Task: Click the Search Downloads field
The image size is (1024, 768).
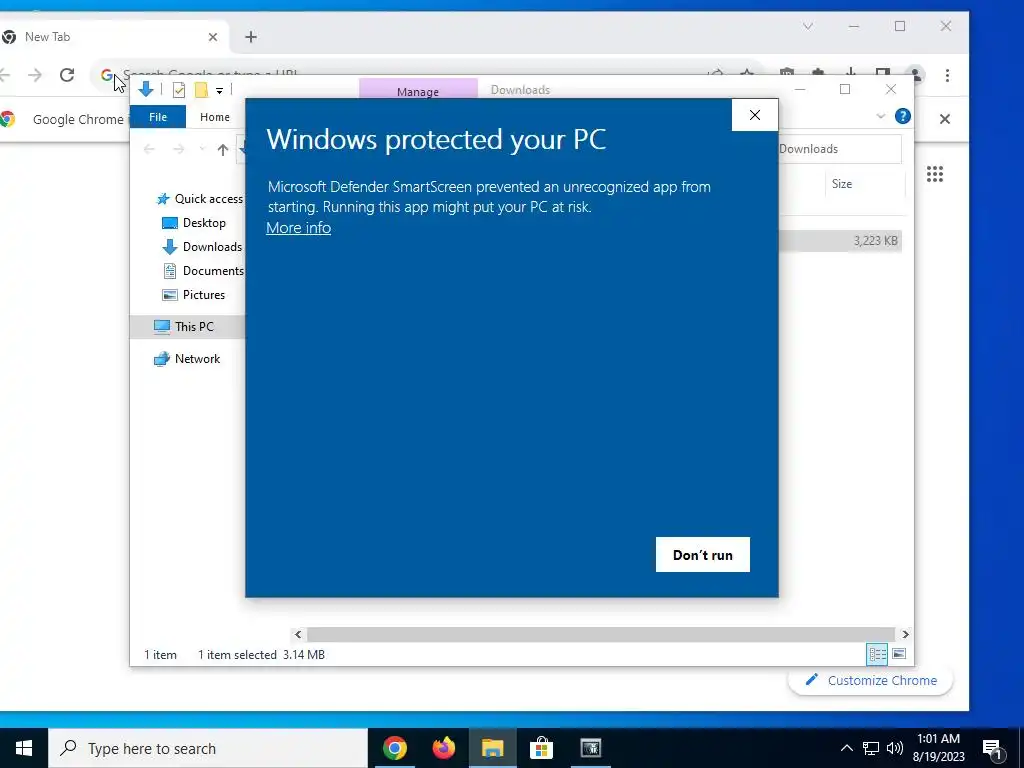Action: click(840, 149)
